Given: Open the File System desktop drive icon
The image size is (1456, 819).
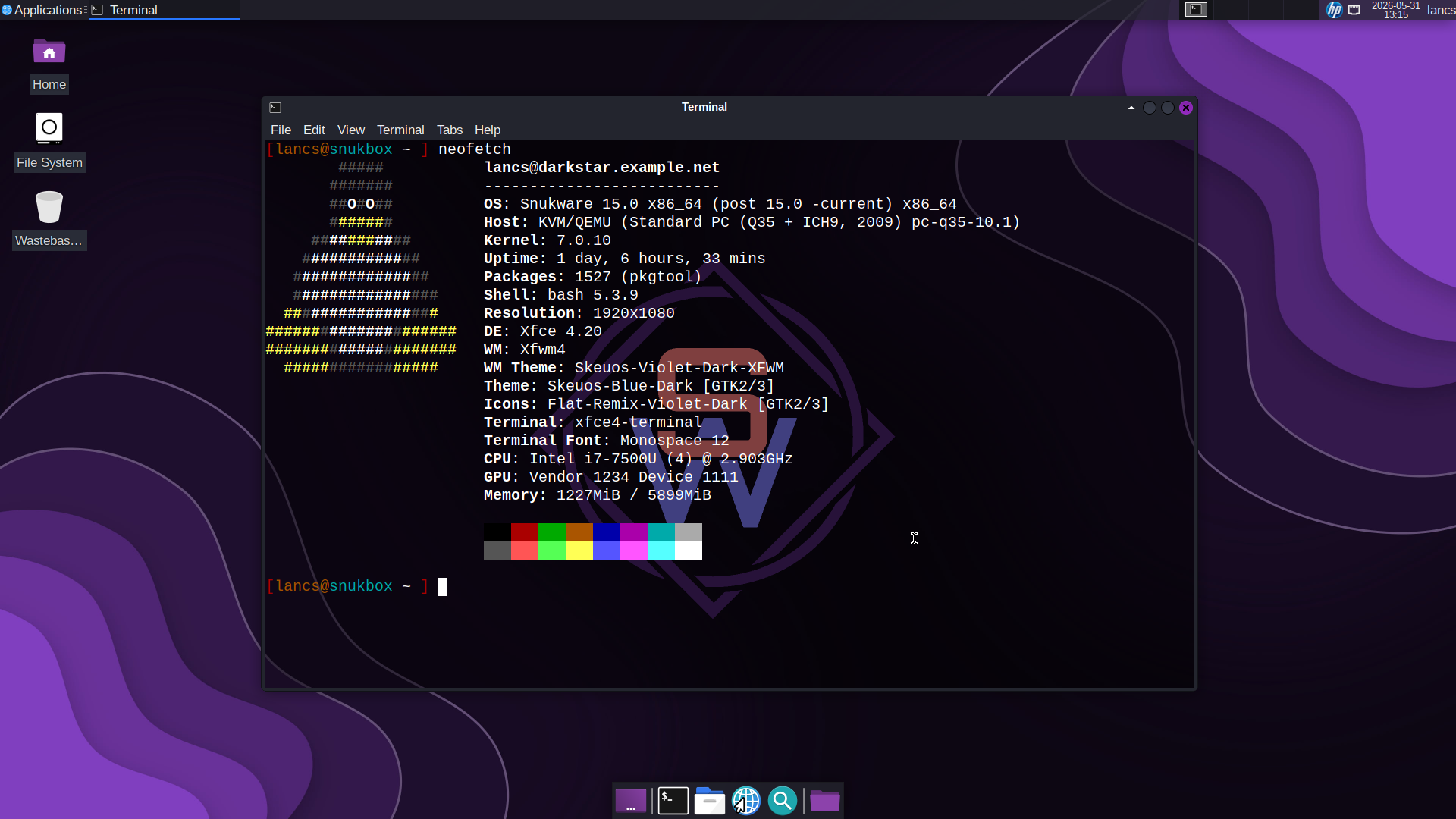Looking at the screenshot, I should click(x=49, y=128).
